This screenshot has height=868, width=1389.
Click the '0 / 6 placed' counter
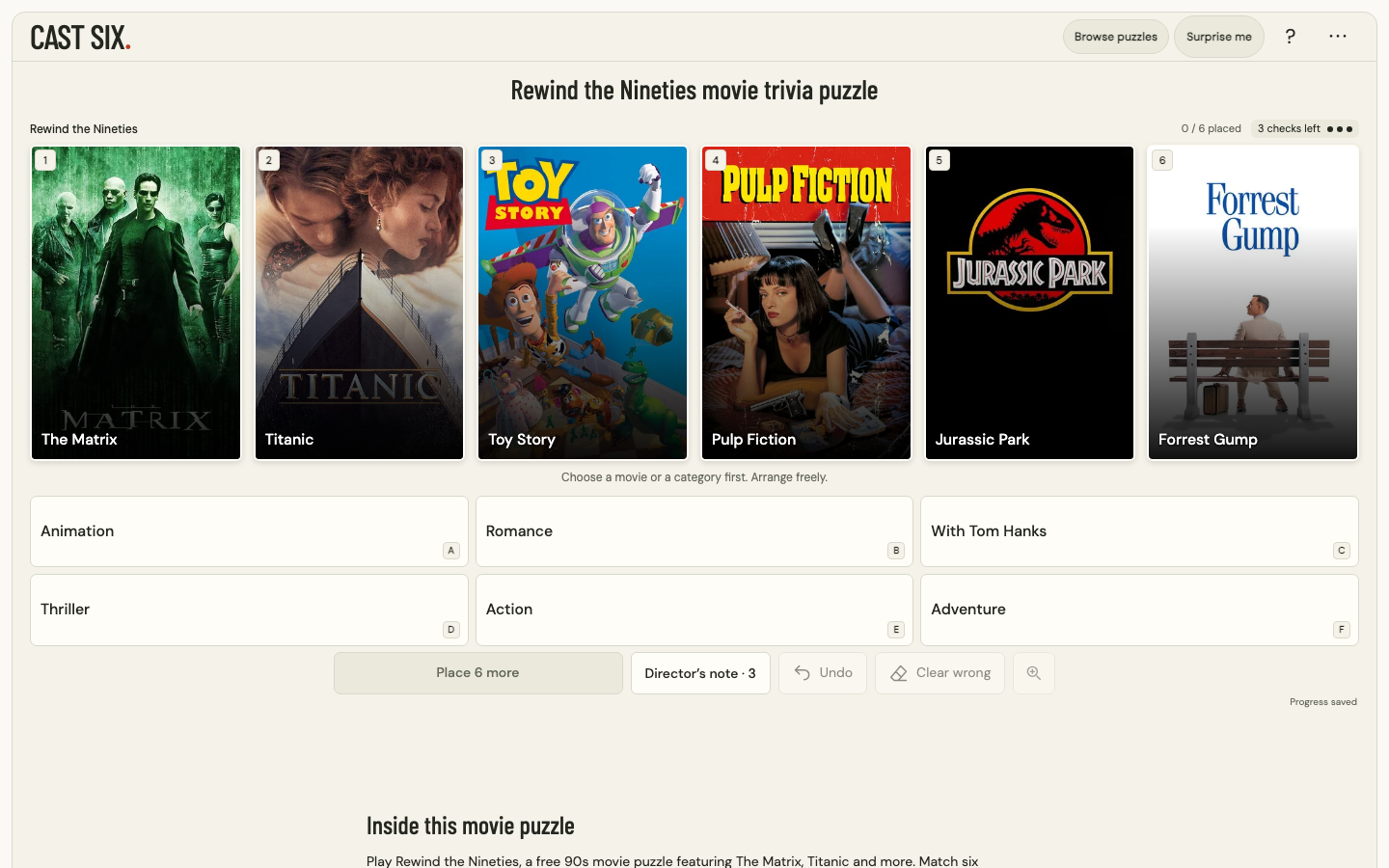click(x=1211, y=128)
